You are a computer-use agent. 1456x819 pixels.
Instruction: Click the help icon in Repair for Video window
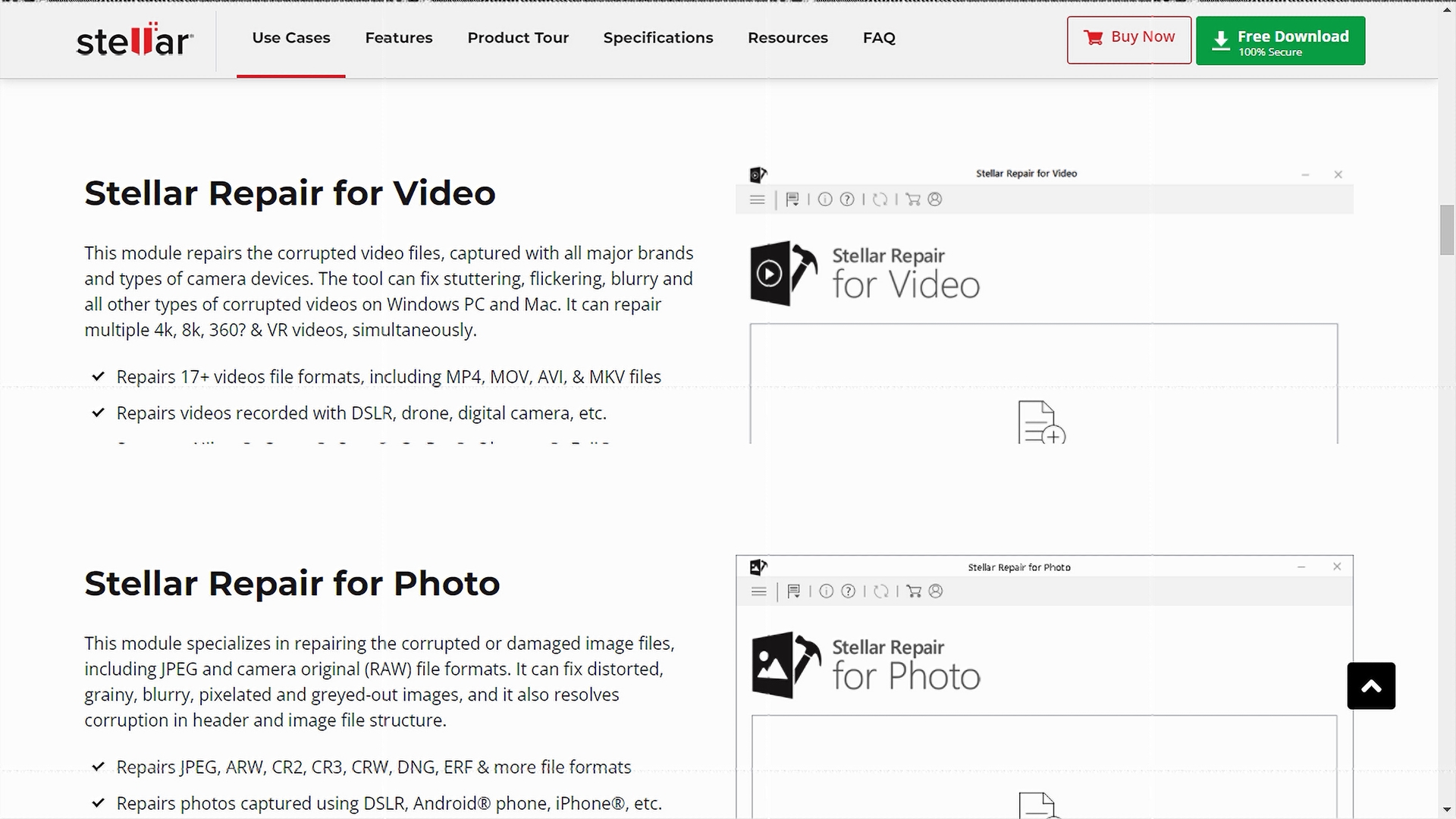(x=847, y=199)
